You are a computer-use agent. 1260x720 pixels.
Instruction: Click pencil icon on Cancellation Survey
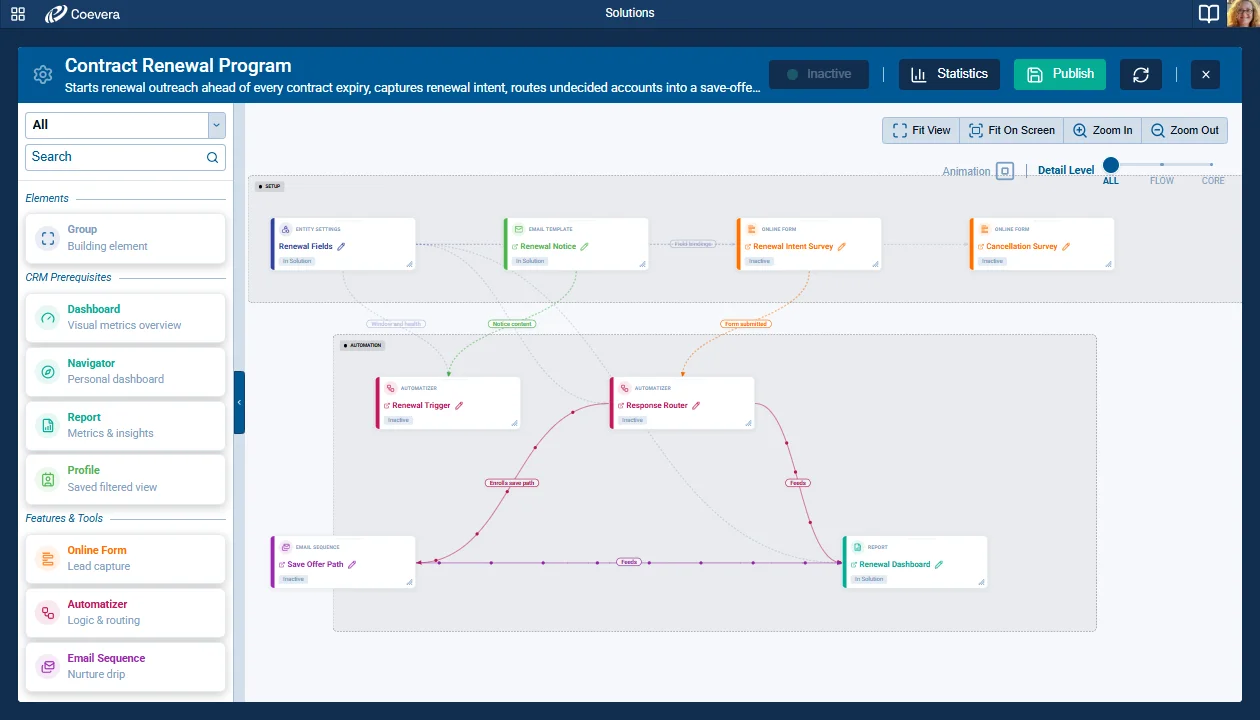tap(1066, 246)
